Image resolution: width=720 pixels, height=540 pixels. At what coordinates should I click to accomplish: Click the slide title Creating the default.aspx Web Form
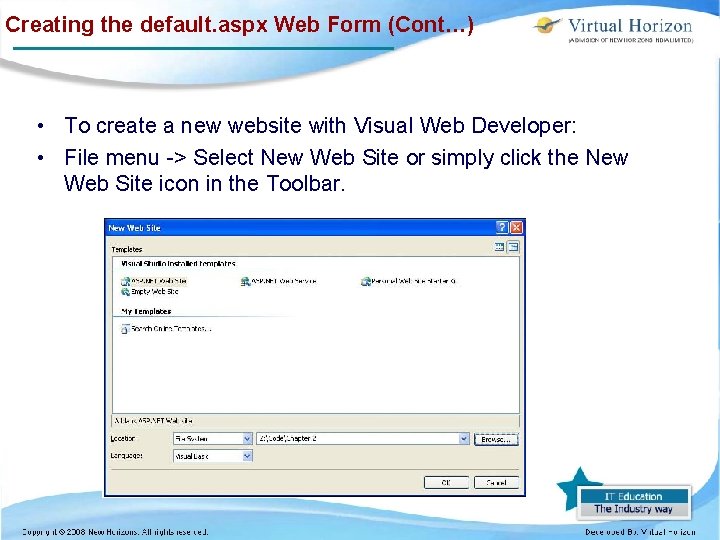[x=239, y=25]
